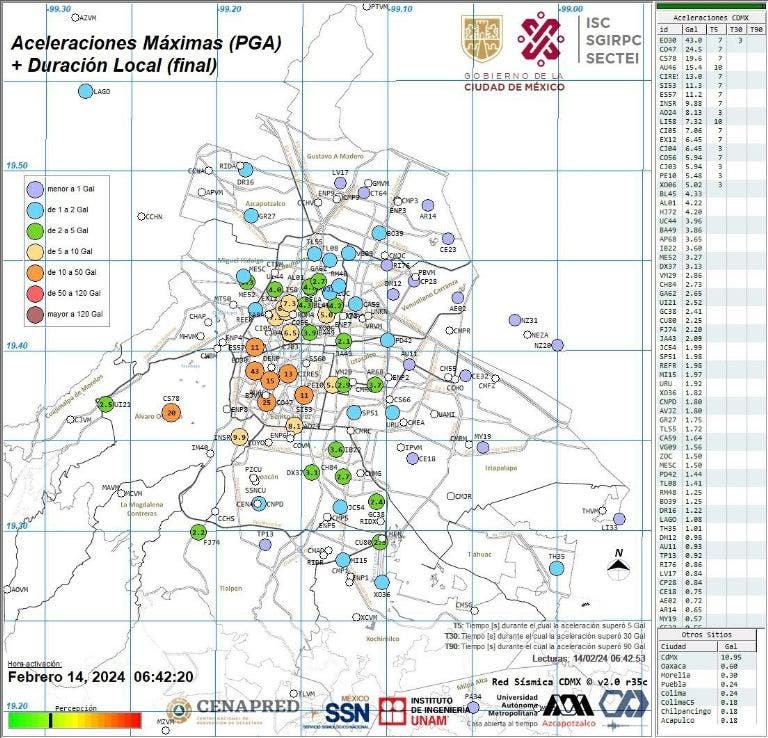
Task: Click the Aceleraciones CDMX table title
Action: (x=711, y=18)
